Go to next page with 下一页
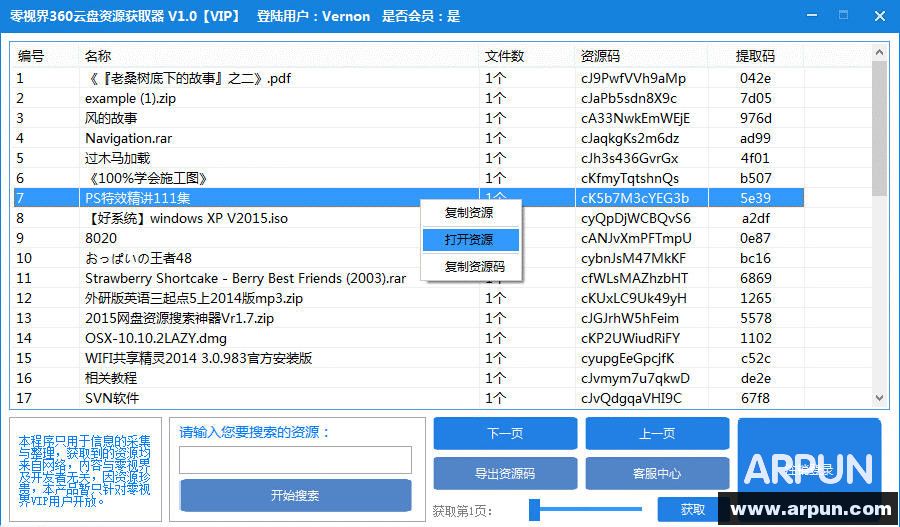The width and height of the screenshot is (900, 527). coord(505,434)
